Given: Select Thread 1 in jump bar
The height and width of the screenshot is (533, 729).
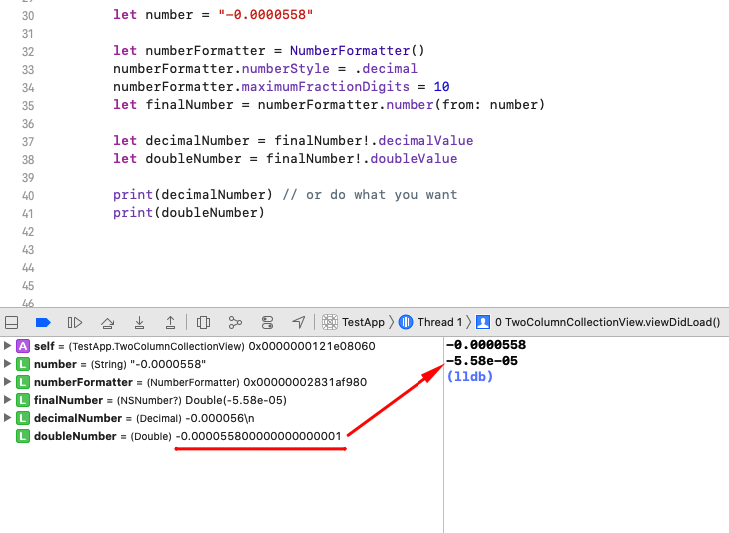Looking at the screenshot, I should 439,322.
